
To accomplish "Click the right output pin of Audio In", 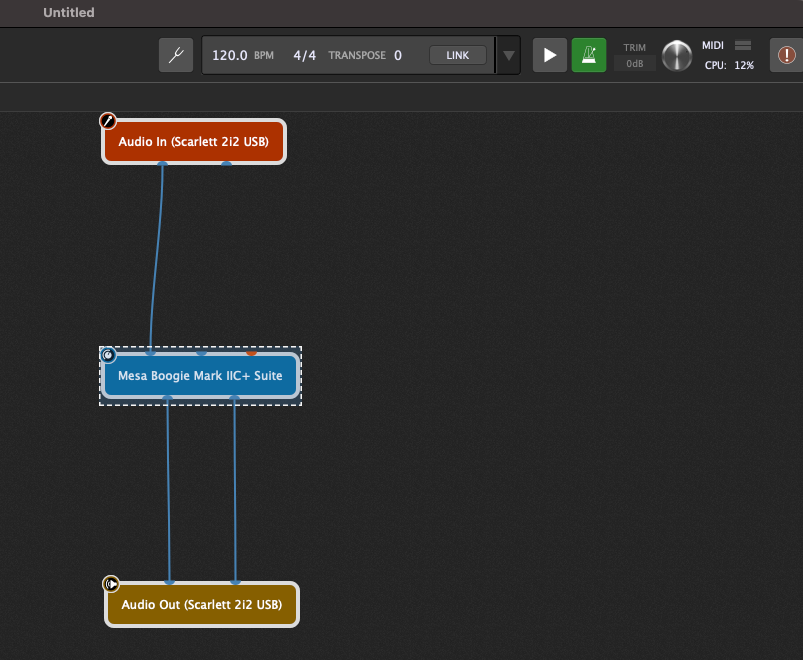I will point(226,164).
